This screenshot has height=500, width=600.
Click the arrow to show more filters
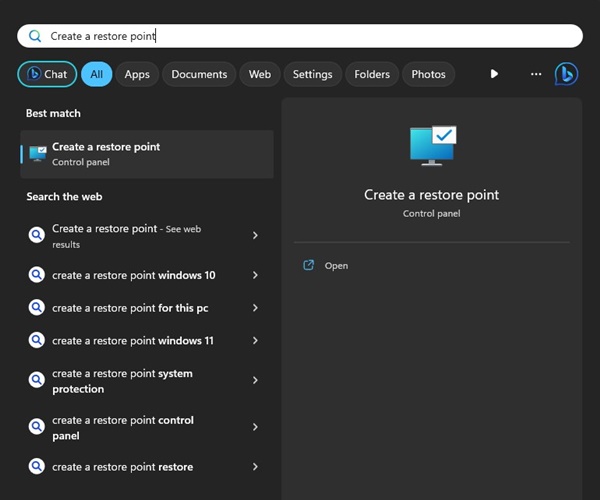(x=494, y=74)
